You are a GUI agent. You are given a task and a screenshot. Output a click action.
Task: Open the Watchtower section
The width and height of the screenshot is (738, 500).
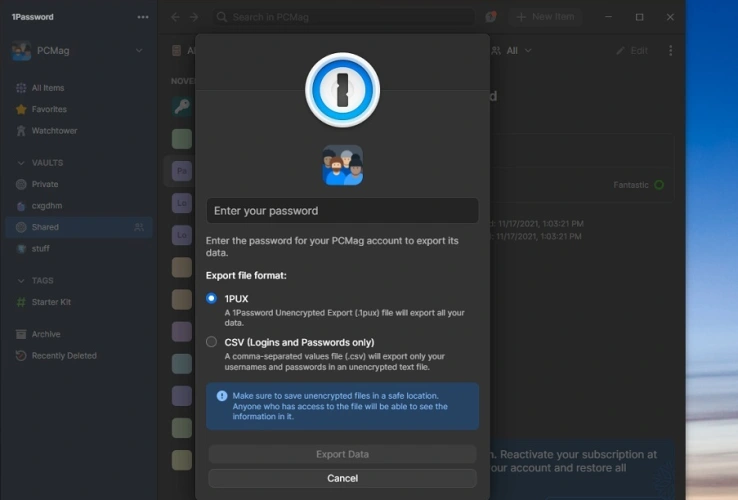[x=53, y=131]
